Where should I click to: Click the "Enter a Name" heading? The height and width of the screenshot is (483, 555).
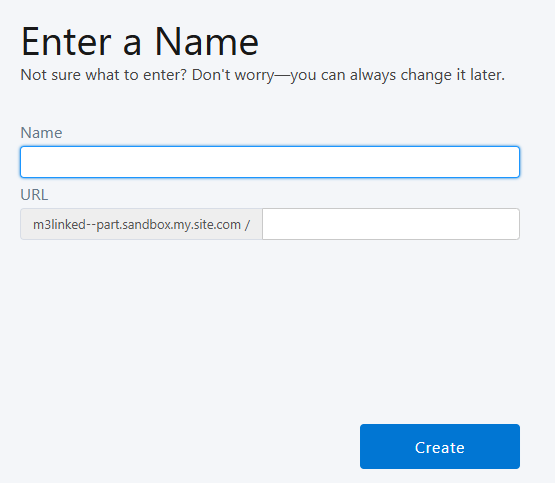click(x=140, y=42)
